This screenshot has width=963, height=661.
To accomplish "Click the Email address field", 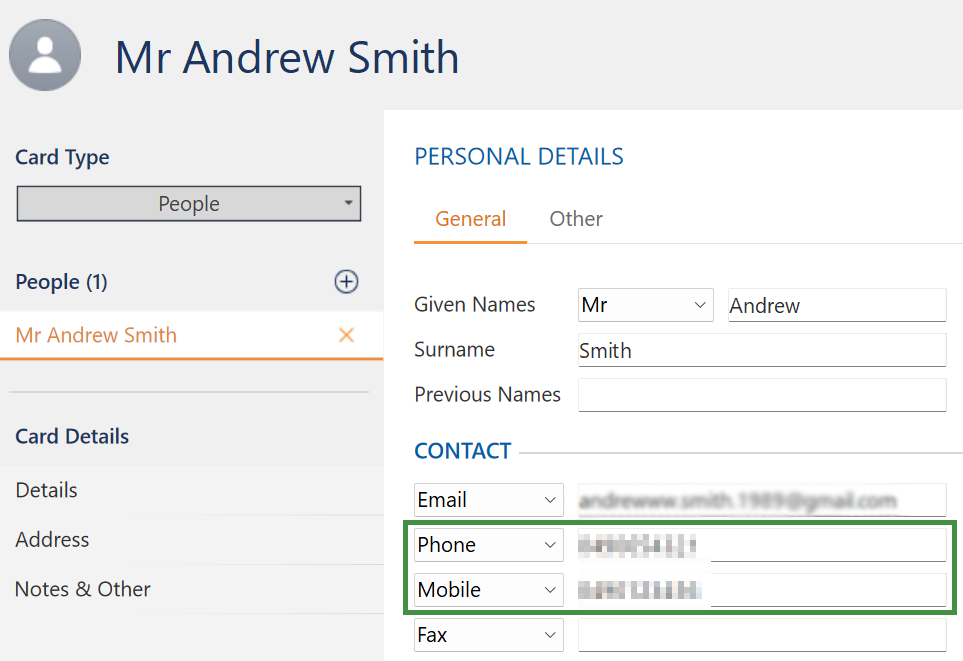I will pyautogui.click(x=761, y=500).
